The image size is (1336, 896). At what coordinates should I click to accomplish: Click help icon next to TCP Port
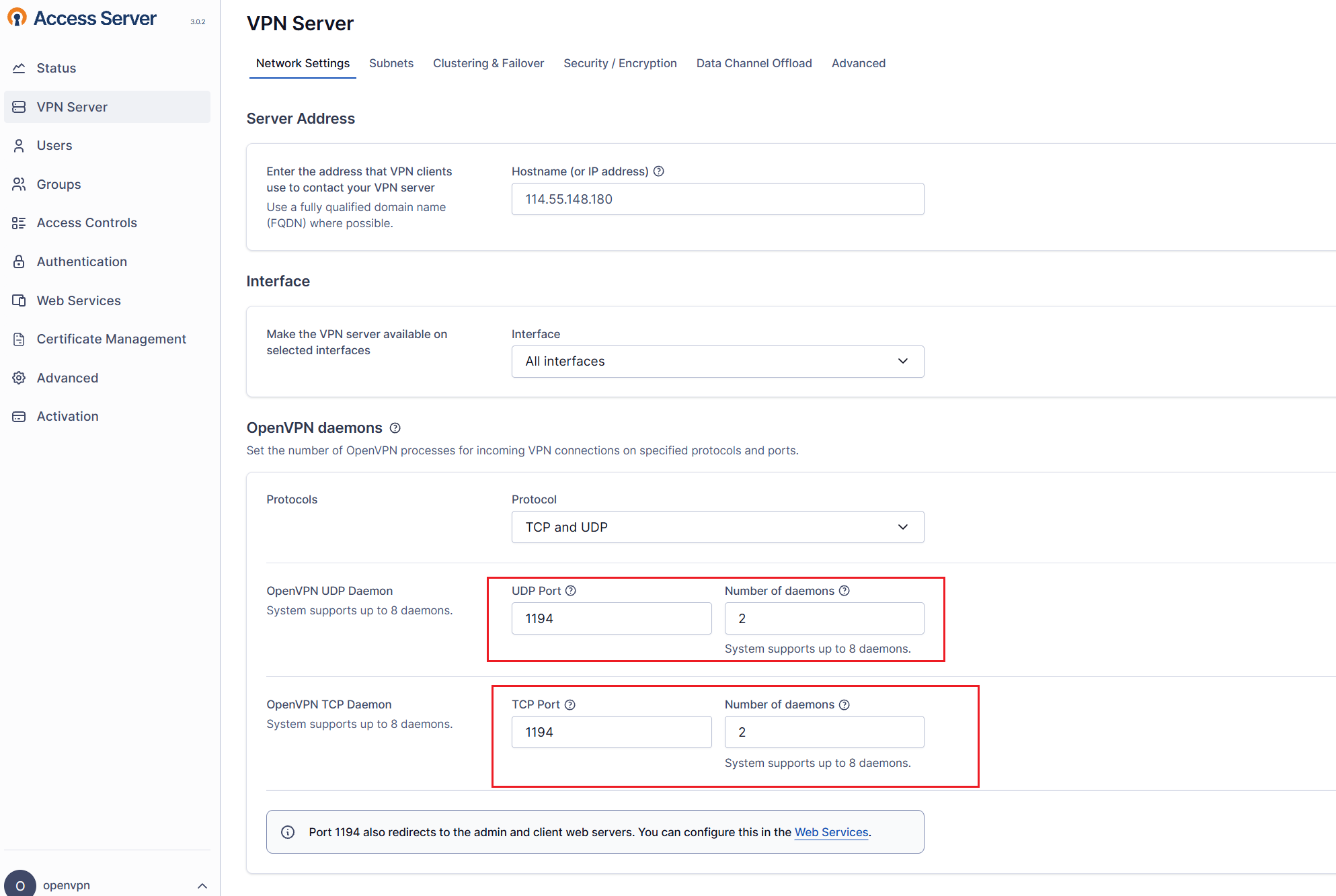pyautogui.click(x=570, y=704)
